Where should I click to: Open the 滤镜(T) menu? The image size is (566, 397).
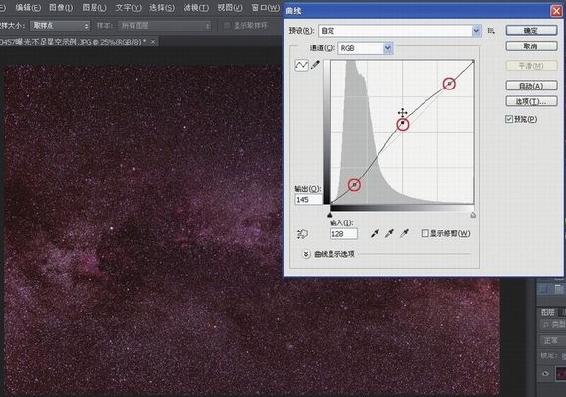pos(196,7)
